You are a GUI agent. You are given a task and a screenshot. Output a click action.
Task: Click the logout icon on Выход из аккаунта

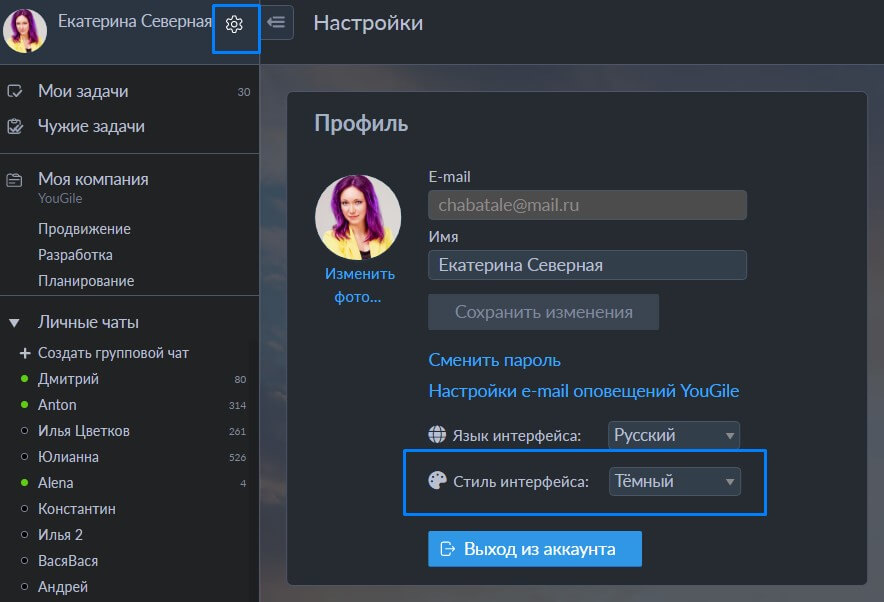coord(449,548)
